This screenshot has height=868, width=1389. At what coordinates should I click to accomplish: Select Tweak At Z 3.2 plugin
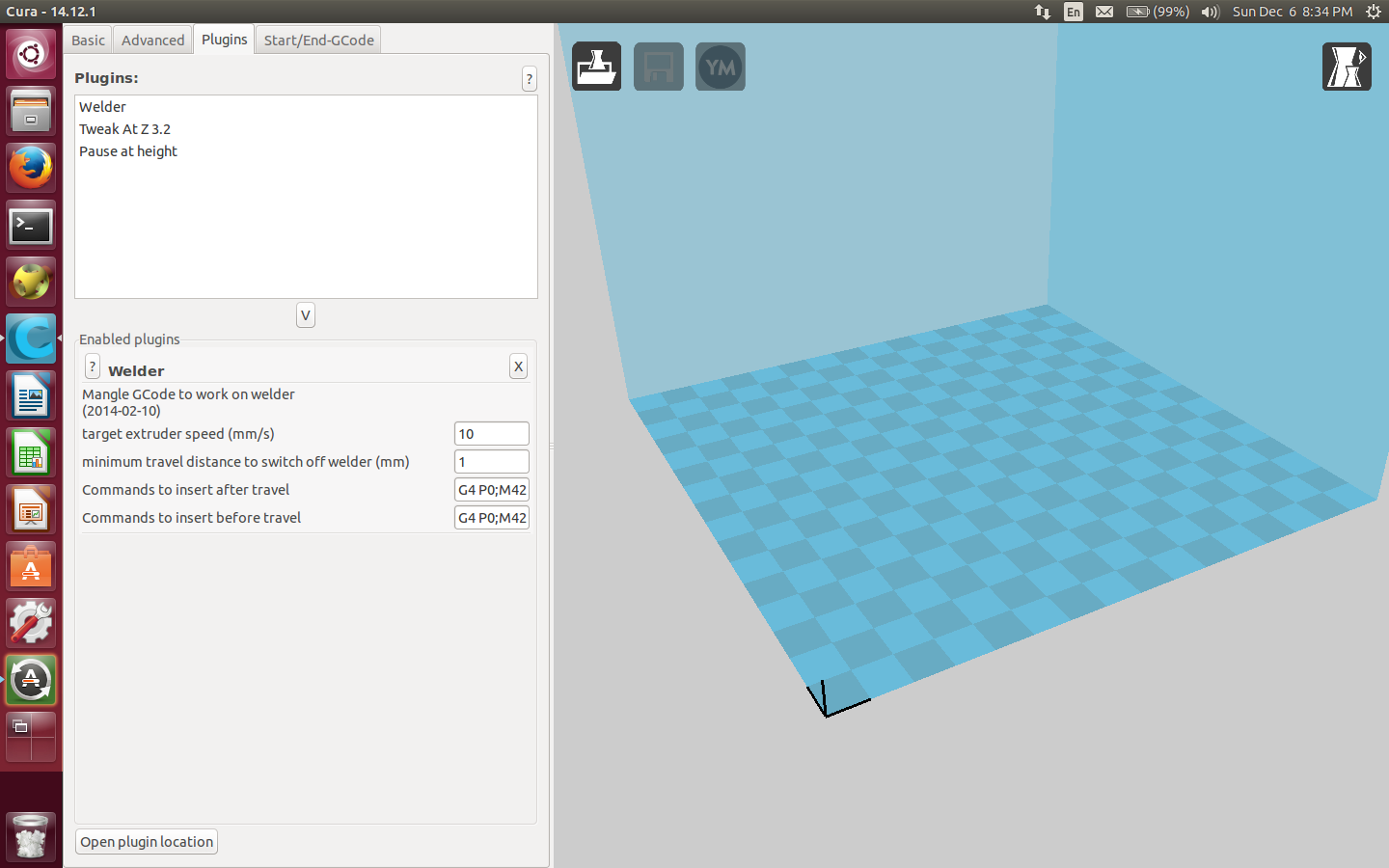[124, 129]
